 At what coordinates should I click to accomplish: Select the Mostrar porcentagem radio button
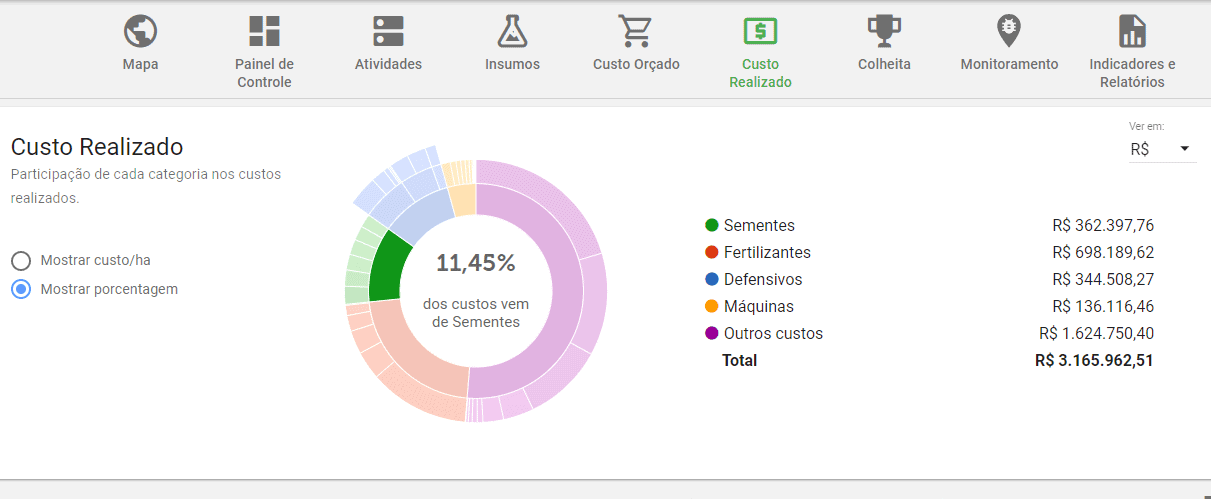tap(21, 289)
